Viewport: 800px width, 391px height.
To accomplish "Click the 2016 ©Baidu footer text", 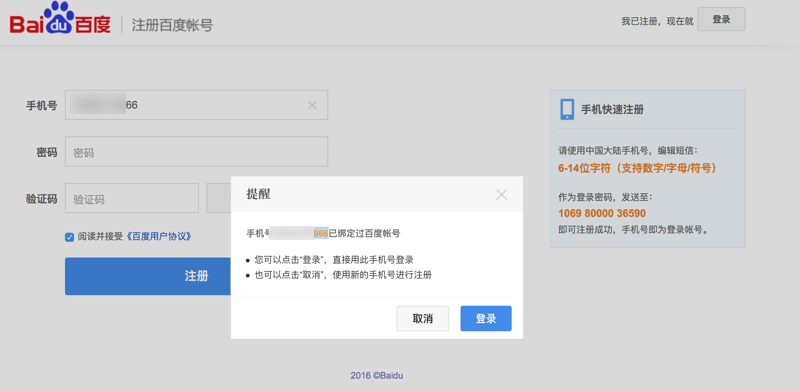I will 377,376.
